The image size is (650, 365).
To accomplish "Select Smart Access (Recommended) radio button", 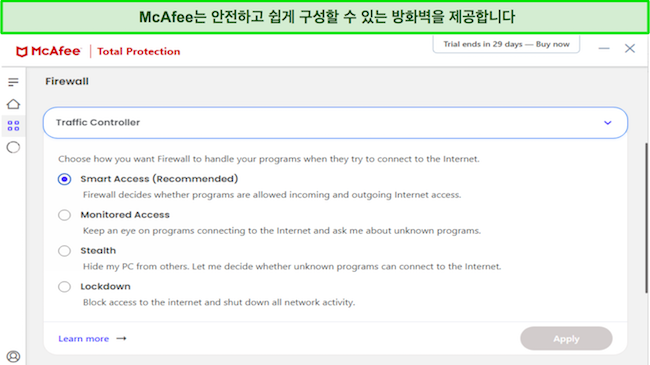I will [x=64, y=179].
